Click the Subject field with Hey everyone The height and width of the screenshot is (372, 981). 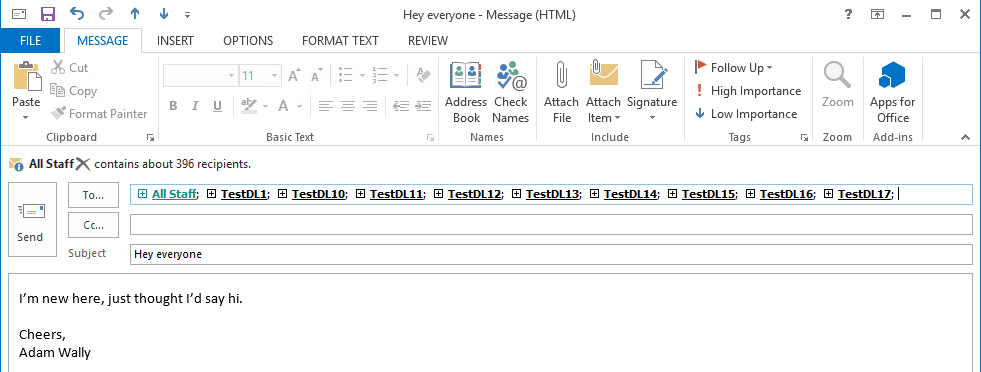click(x=551, y=254)
